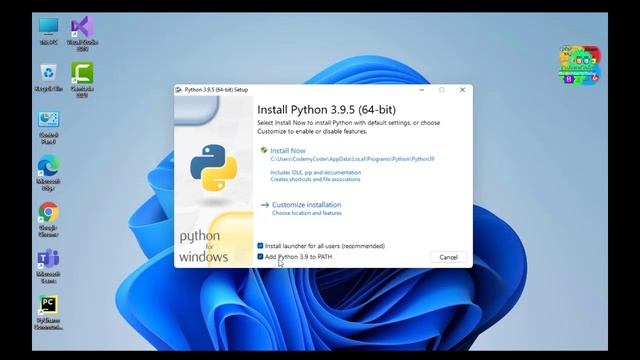Open the Recycle Bin desktop icon
This screenshot has height=360, width=640.
[x=49, y=77]
